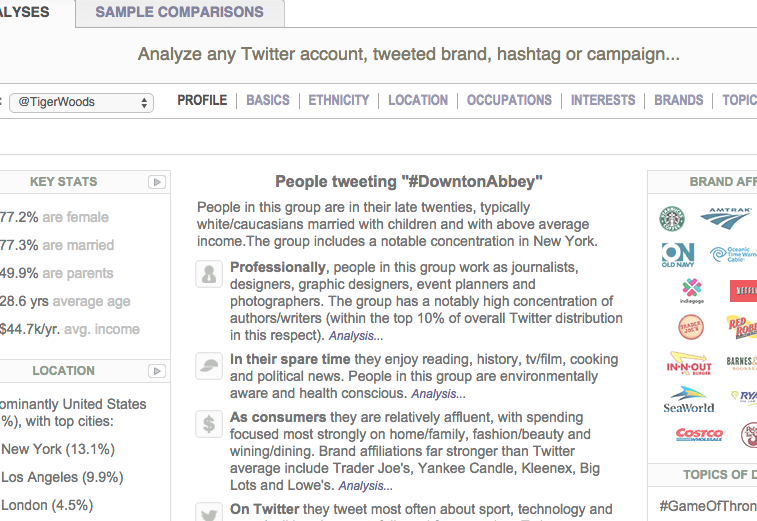
Task: Open the Analysis link after consumers paragraph
Action: (x=365, y=487)
